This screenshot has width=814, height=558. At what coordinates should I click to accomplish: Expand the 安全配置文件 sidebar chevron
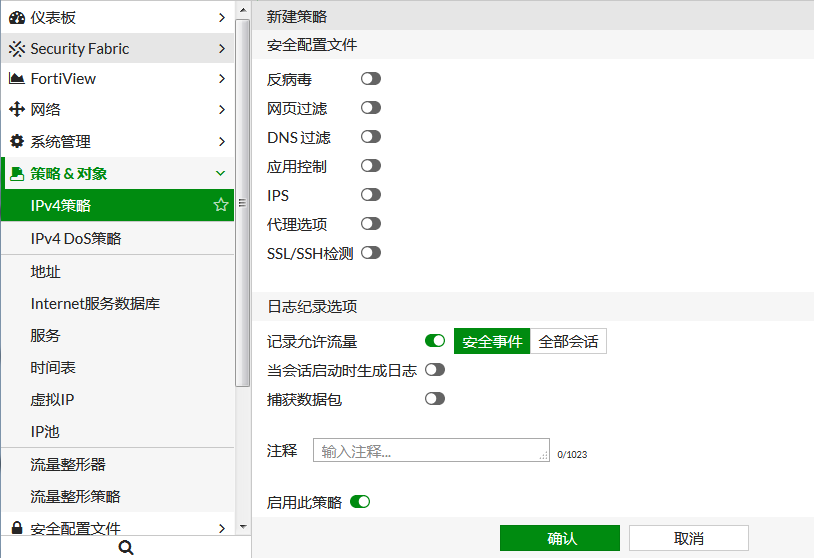pyautogui.click(x=222, y=528)
